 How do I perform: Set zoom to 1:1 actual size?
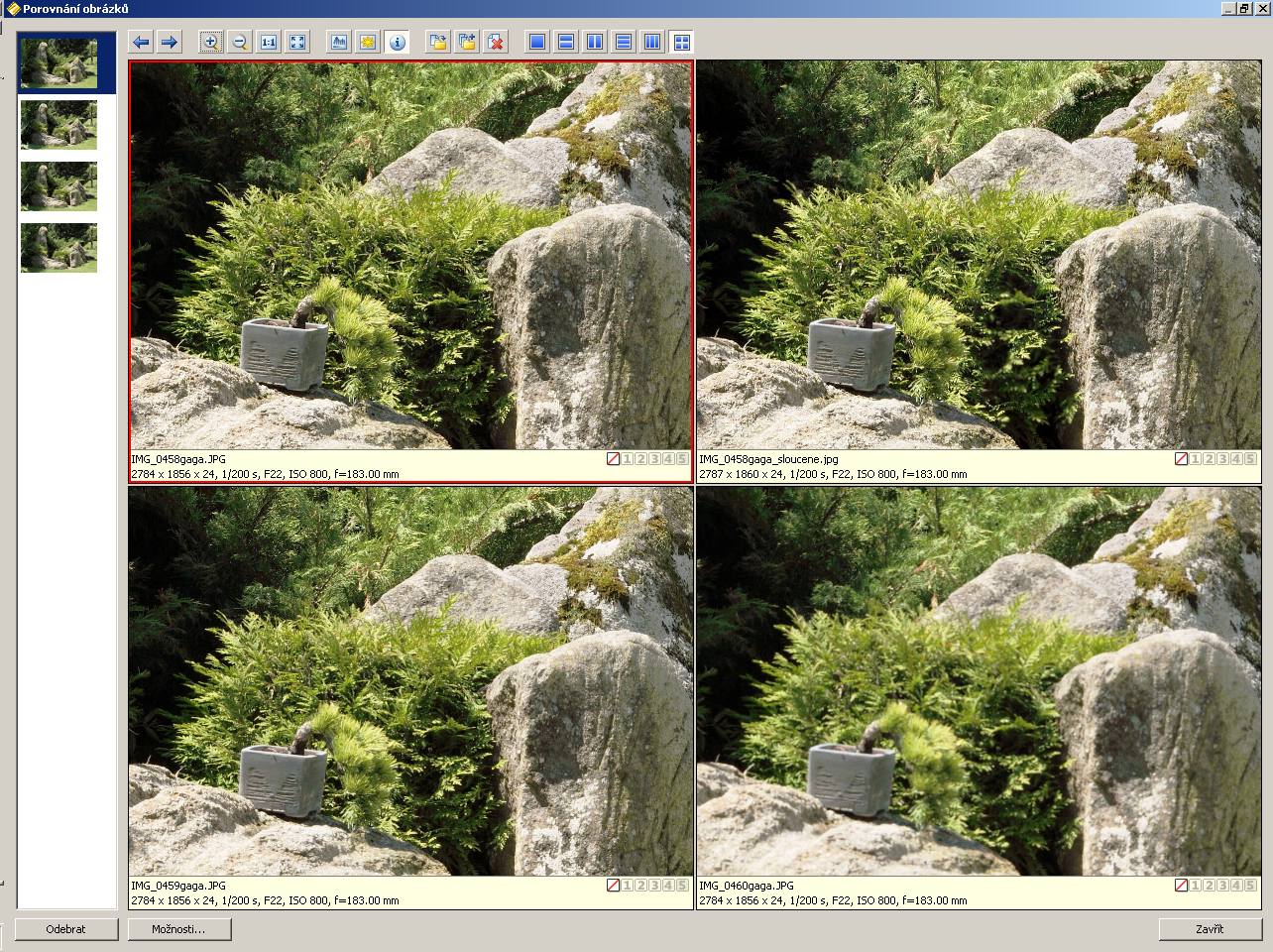click(269, 42)
